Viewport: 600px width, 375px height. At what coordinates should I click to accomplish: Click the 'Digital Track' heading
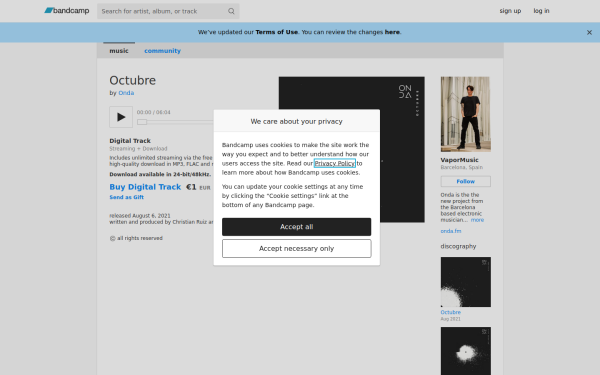point(130,141)
